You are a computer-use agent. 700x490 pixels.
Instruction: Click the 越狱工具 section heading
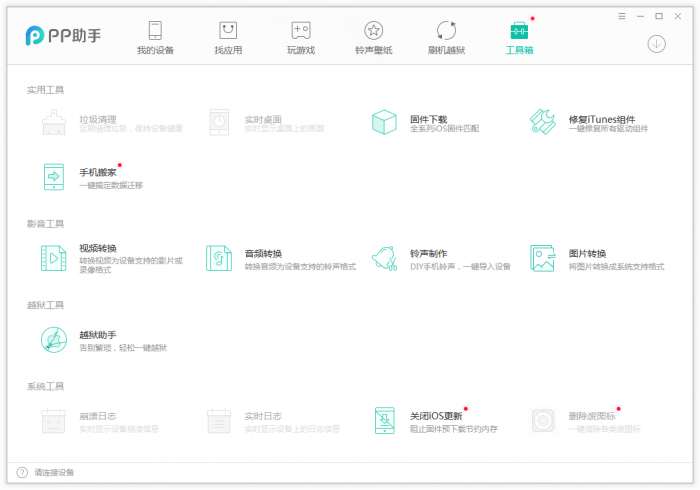point(46,305)
